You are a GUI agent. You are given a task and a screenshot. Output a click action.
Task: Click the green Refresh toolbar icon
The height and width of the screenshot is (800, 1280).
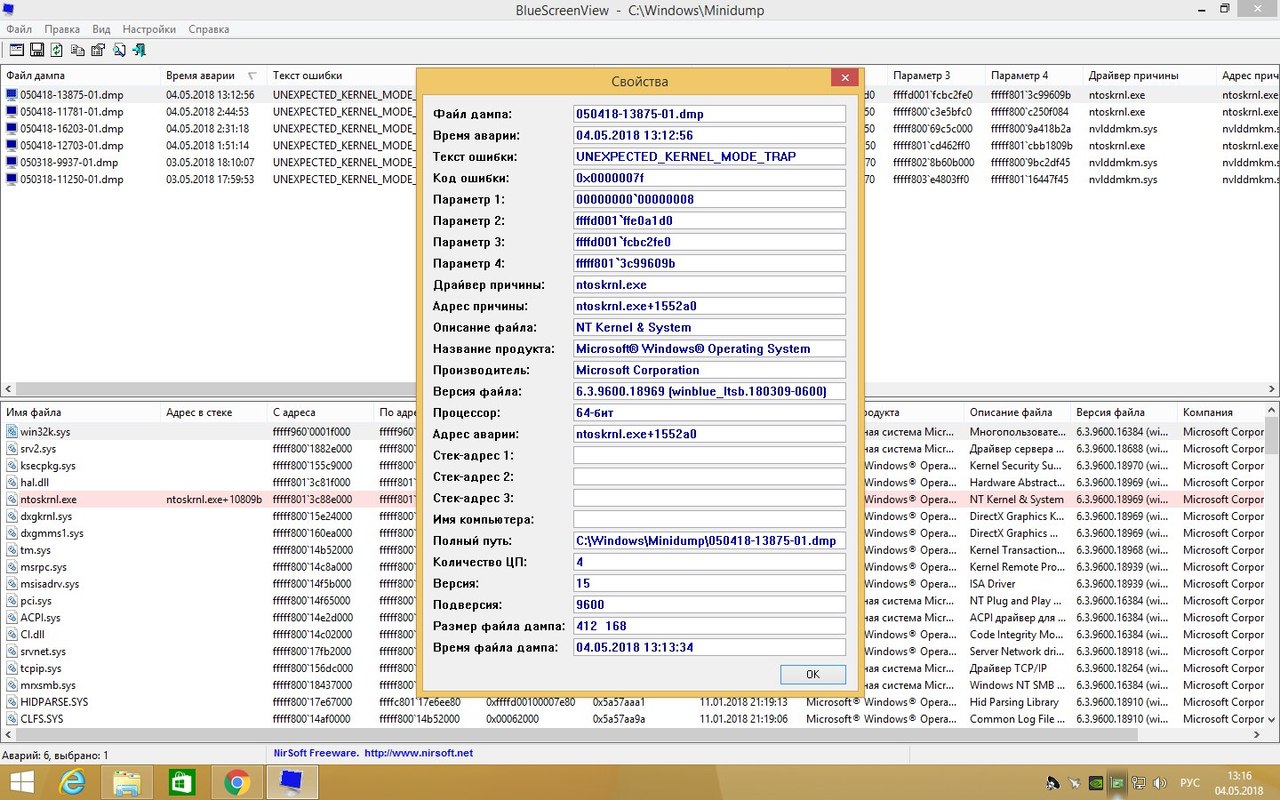click(x=57, y=50)
